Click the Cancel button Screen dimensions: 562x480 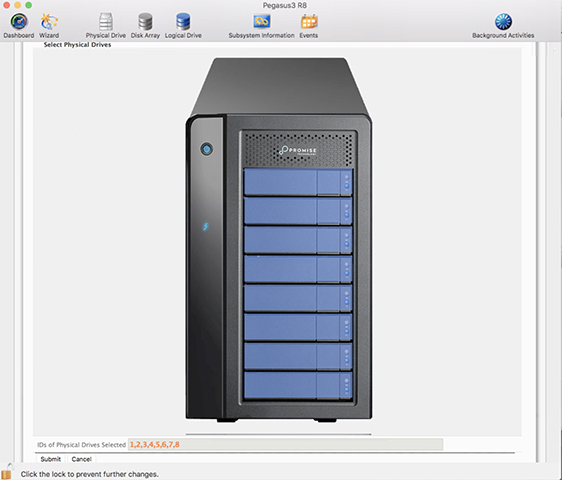(81, 459)
